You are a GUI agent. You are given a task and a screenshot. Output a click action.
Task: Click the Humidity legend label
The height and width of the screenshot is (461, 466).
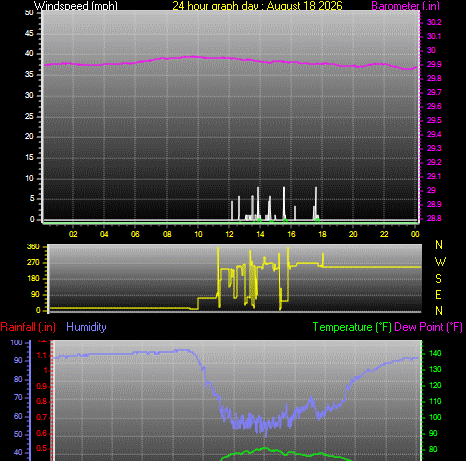tap(86, 327)
